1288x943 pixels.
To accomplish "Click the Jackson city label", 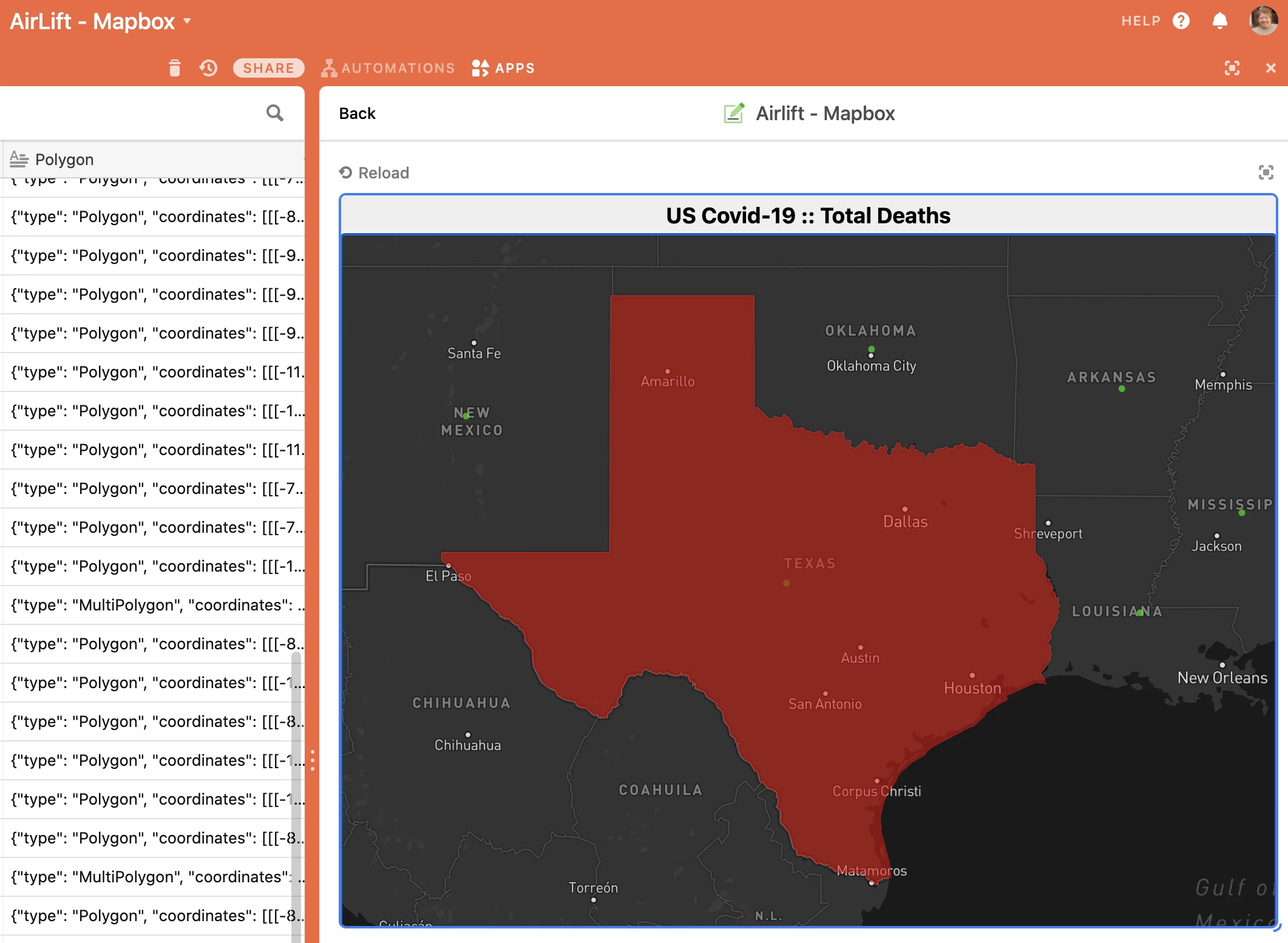I will pyautogui.click(x=1216, y=546).
